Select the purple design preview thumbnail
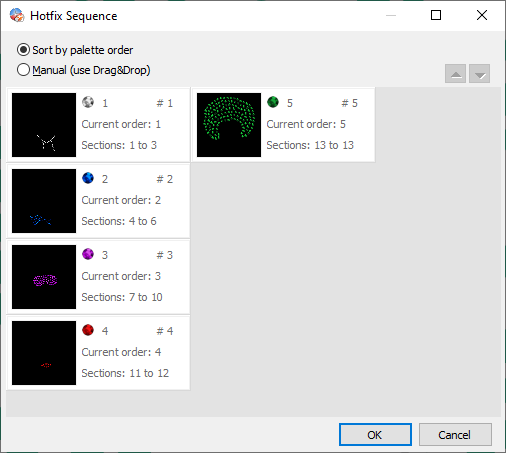Viewport: 506px width, 453px height. click(x=44, y=277)
